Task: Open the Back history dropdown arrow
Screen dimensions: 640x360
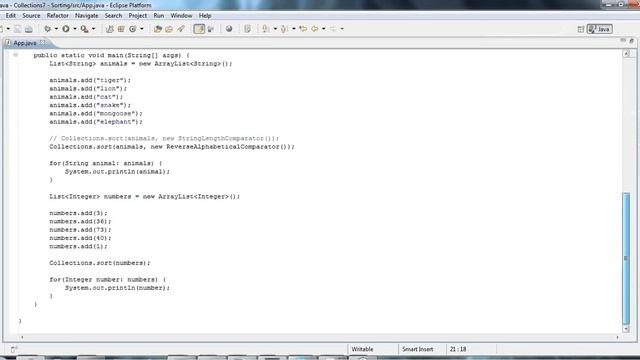Action: [x=324, y=29]
